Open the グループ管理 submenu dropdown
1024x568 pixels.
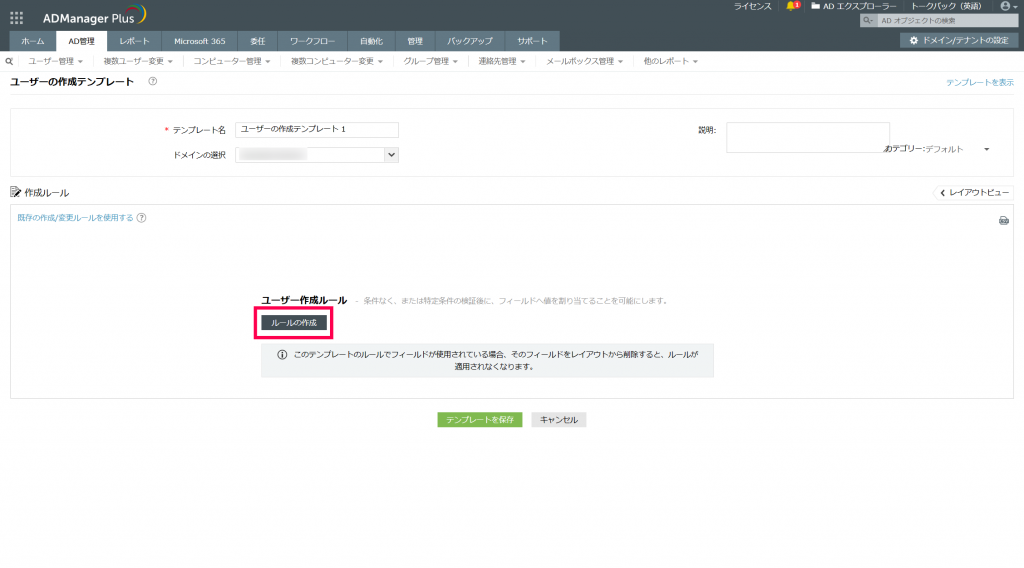coord(430,61)
